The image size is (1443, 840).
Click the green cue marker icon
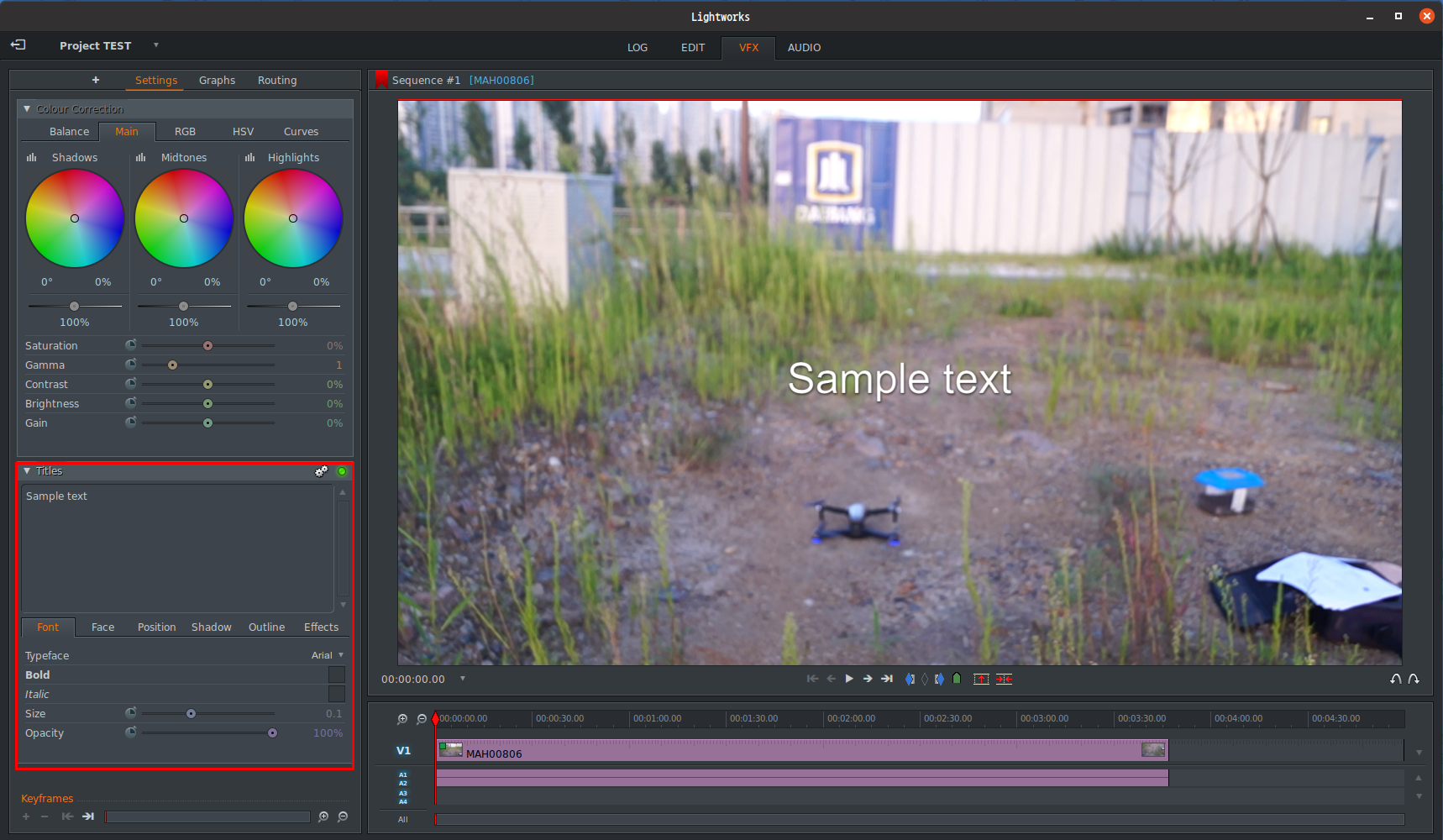pyautogui.click(x=957, y=679)
